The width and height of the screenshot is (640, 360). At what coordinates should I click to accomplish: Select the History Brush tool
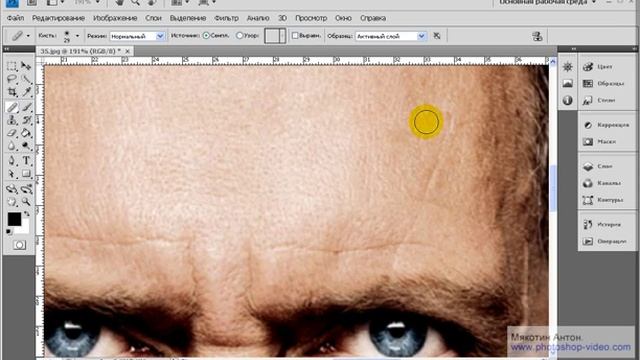[x=27, y=120]
